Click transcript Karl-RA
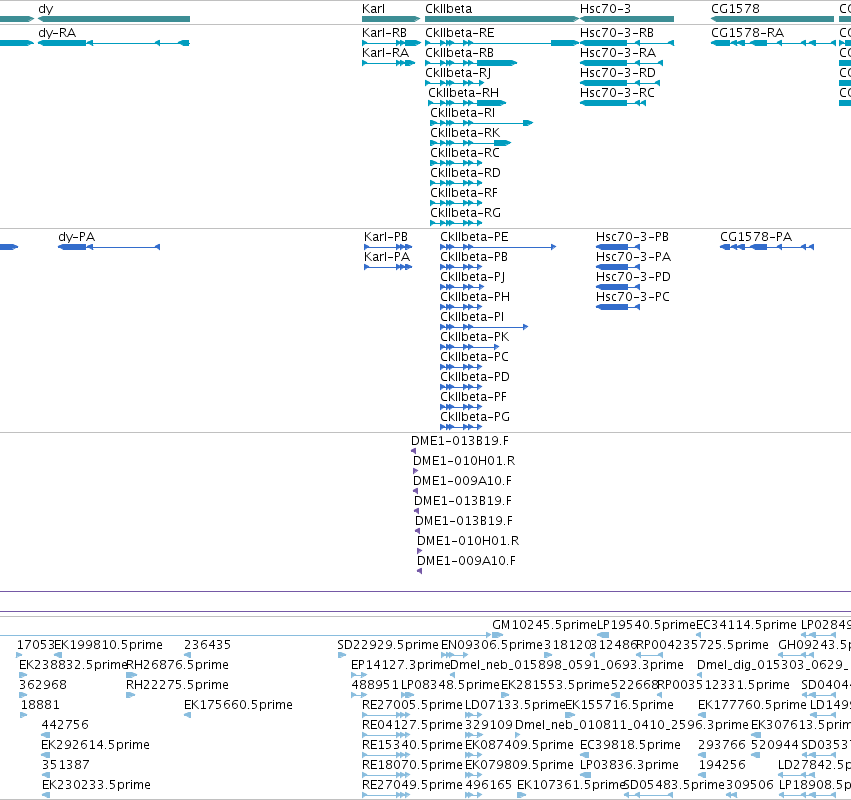This screenshot has width=851, height=800. coord(385,53)
